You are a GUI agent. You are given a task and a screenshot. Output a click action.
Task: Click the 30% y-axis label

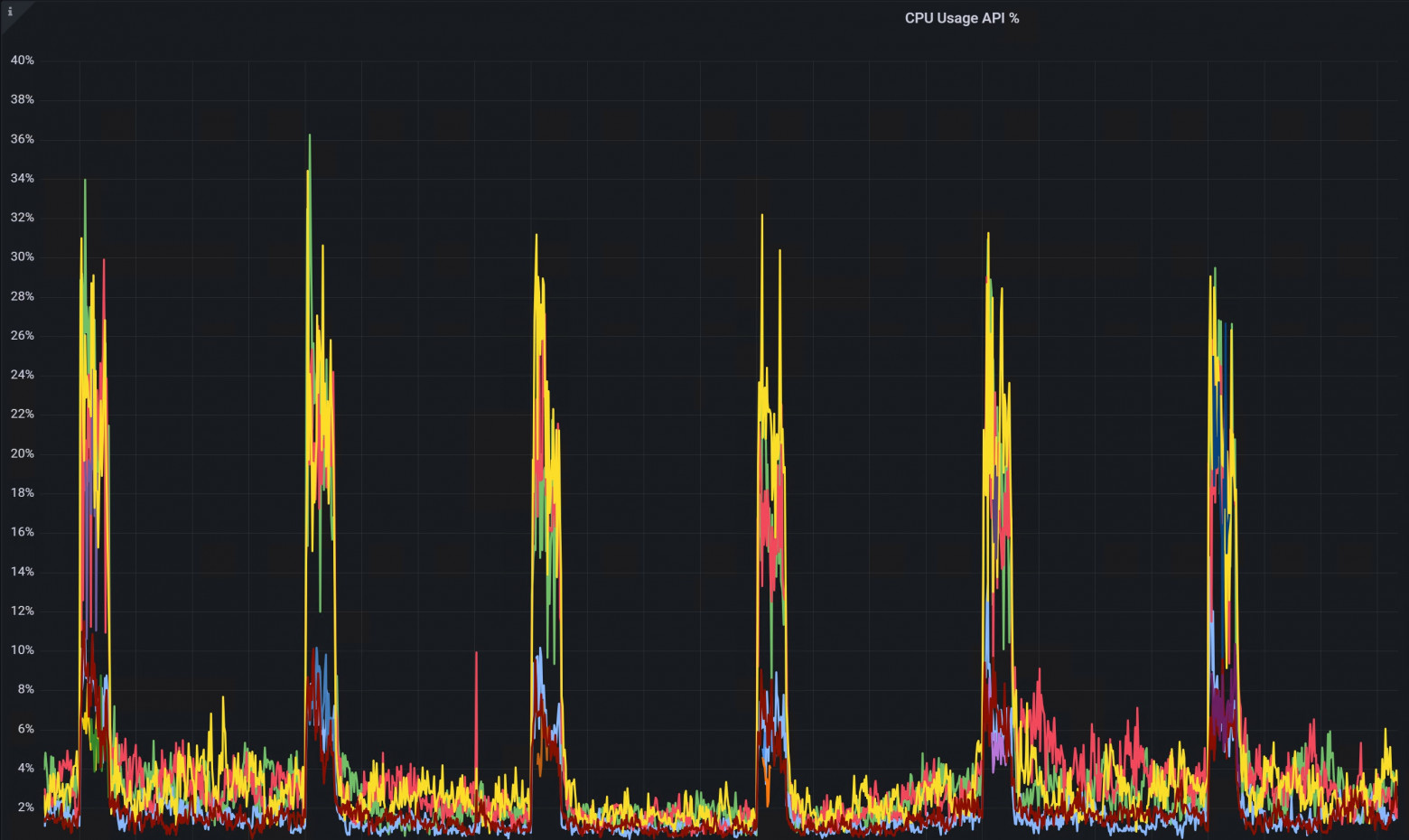(22, 257)
